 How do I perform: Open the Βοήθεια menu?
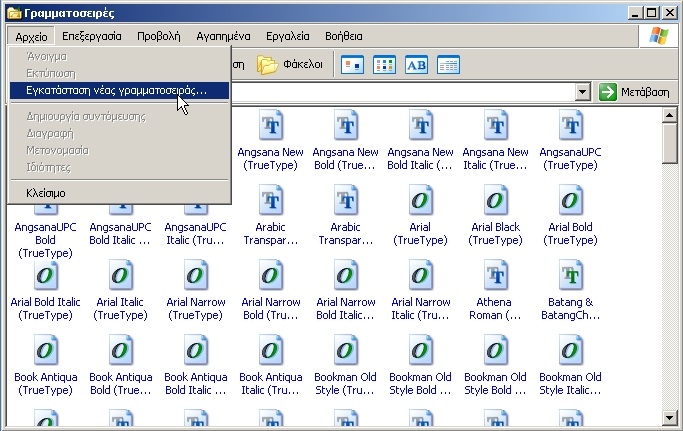344,36
